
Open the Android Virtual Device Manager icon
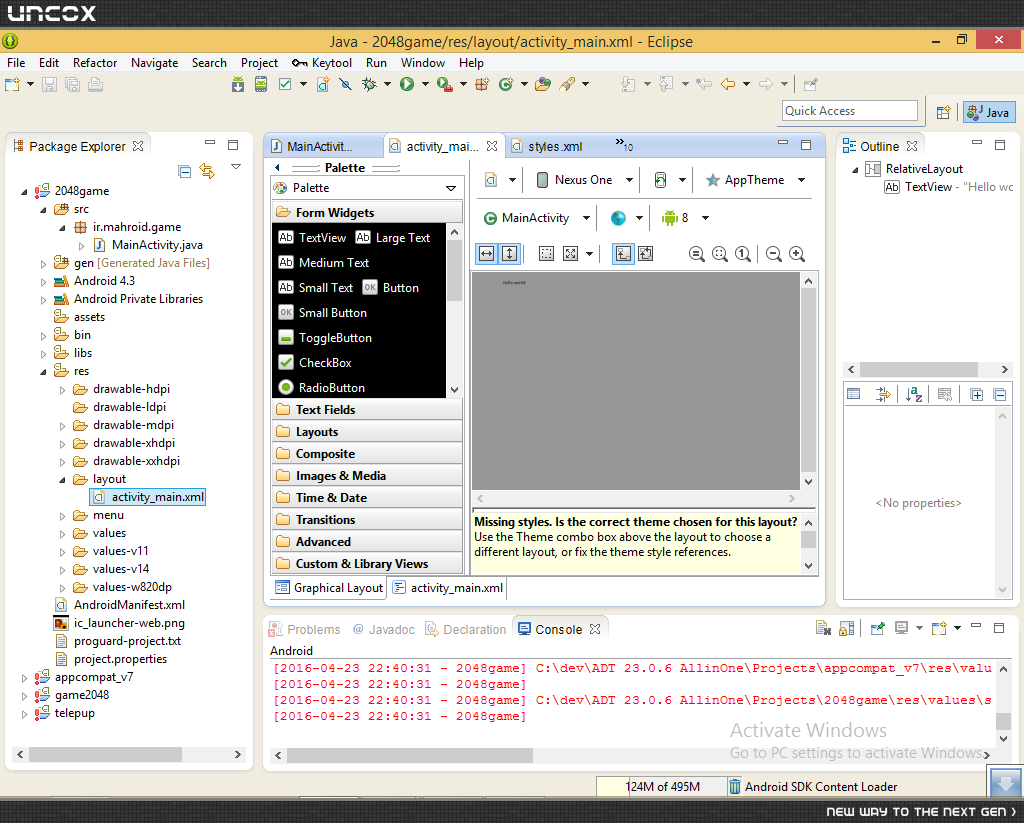tap(261, 84)
